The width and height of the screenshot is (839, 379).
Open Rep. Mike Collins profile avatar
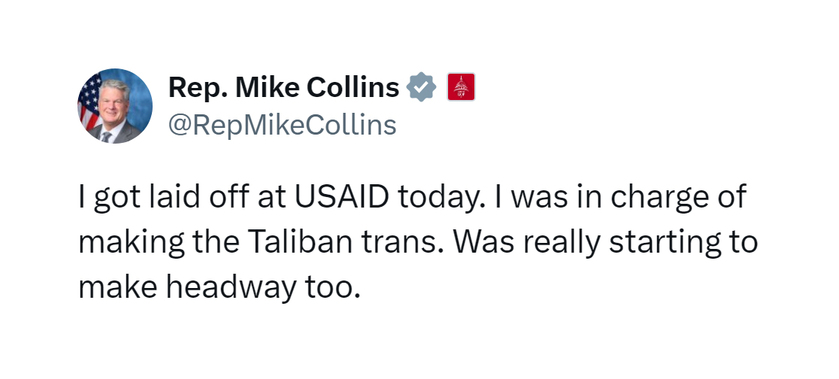point(115,106)
